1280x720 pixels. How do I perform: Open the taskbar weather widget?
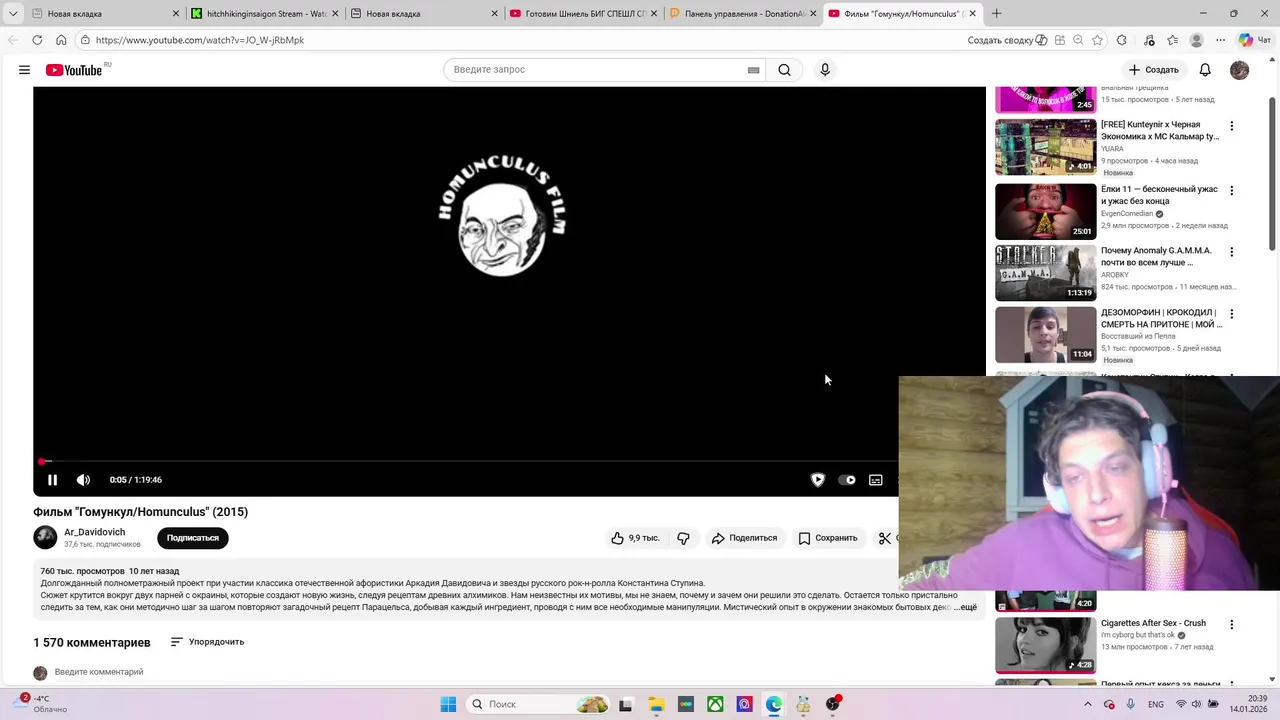(42, 704)
